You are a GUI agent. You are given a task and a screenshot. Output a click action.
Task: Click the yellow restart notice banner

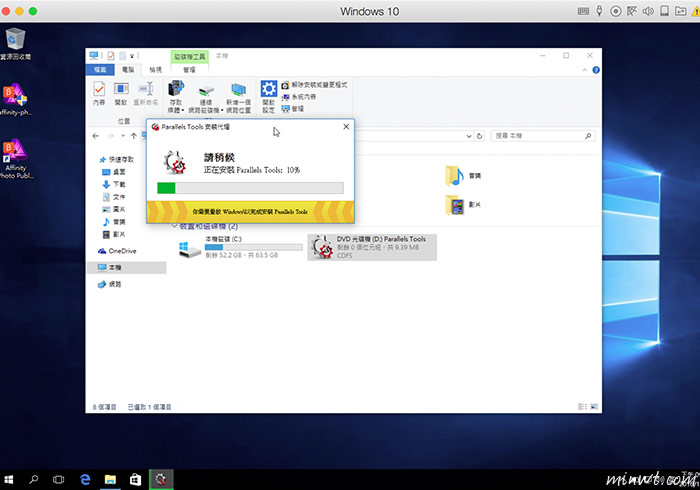[x=250, y=212]
